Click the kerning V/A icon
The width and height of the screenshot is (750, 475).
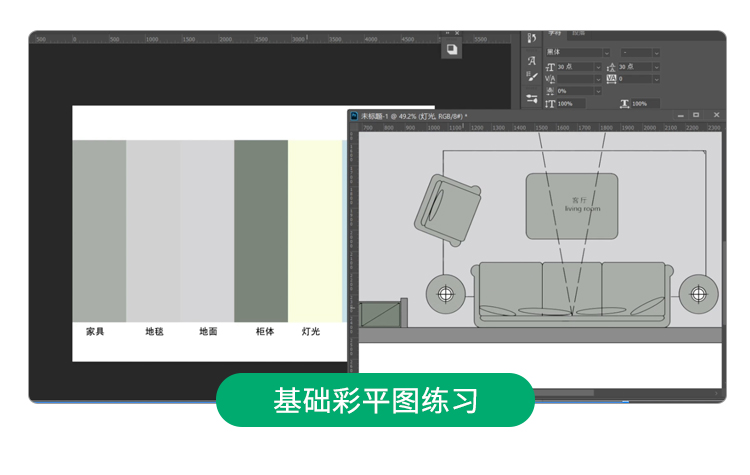pyautogui.click(x=551, y=79)
